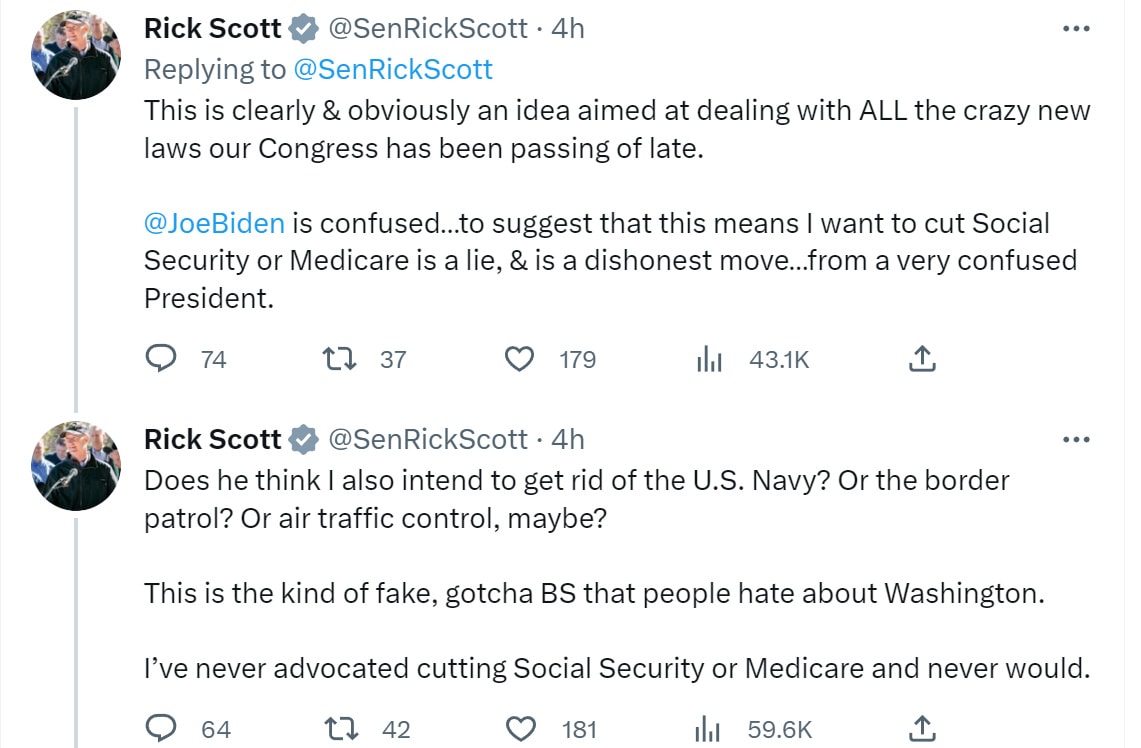Open Rick Scott's avatar on first tweet
Viewport: 1141px width, 748px height.
(76, 55)
